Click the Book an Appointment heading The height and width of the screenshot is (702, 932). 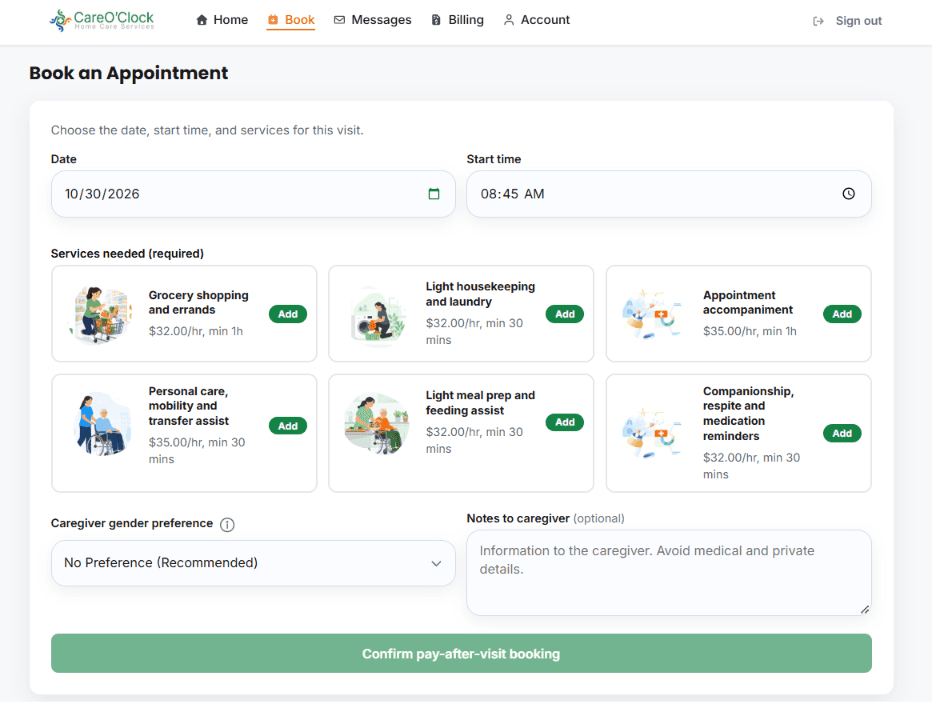coord(128,73)
